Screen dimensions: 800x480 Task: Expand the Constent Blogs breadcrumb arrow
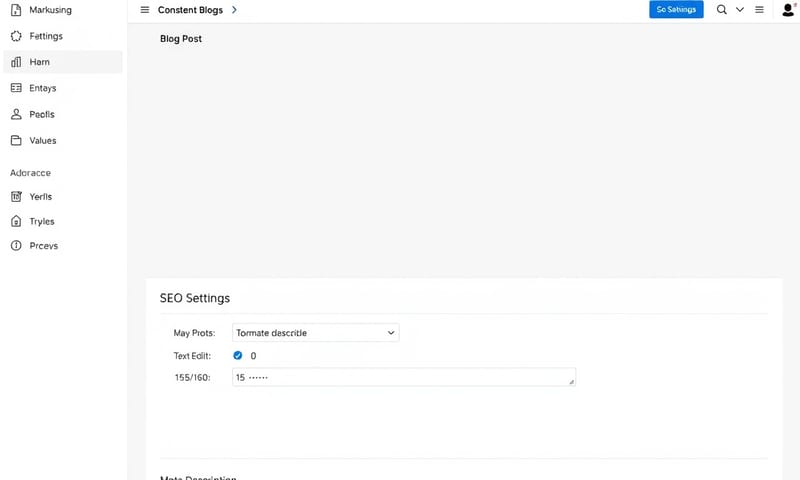click(x=234, y=10)
